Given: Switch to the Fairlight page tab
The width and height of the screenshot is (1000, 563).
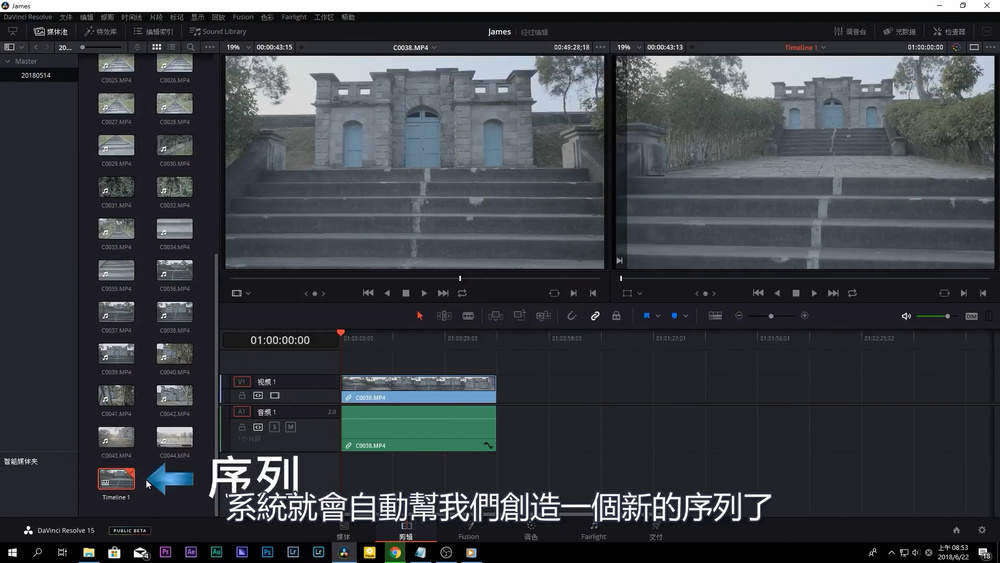Looking at the screenshot, I should coord(593,531).
